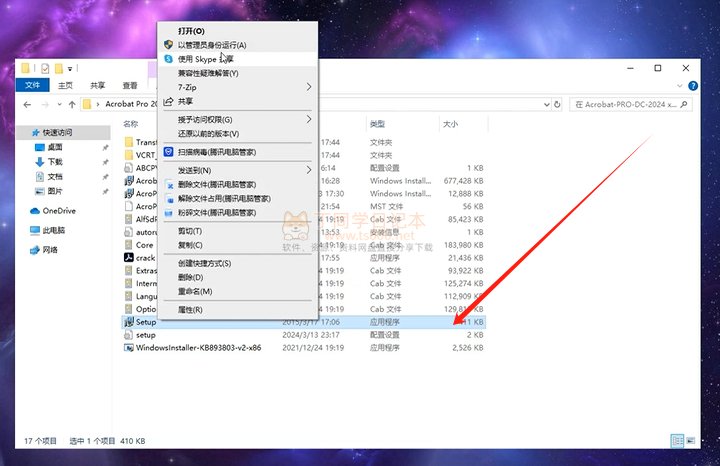Select Copy (复制) in the context menu
Image resolution: width=720 pixels, height=466 pixels.
point(237,245)
